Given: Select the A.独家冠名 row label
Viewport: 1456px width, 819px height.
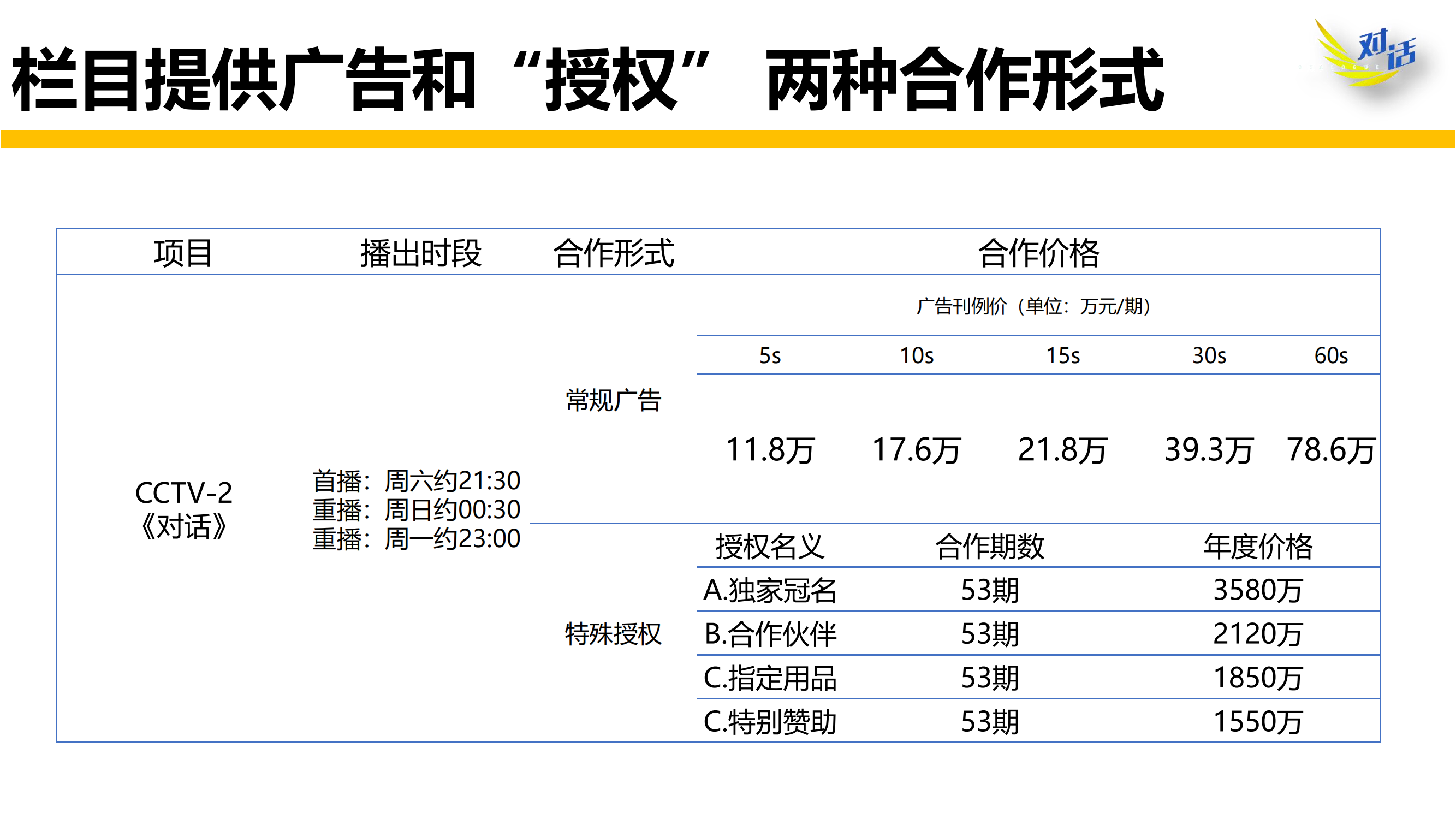Looking at the screenshot, I should tap(770, 590).
